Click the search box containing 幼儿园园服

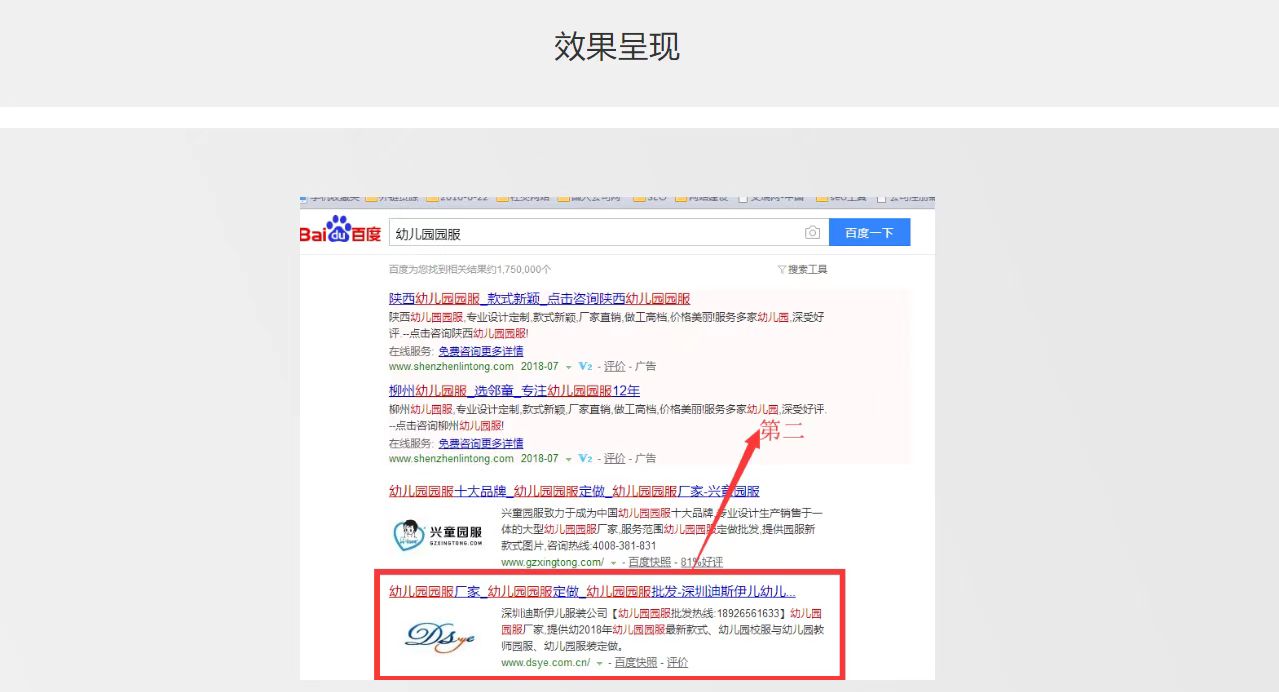pyautogui.click(x=608, y=233)
